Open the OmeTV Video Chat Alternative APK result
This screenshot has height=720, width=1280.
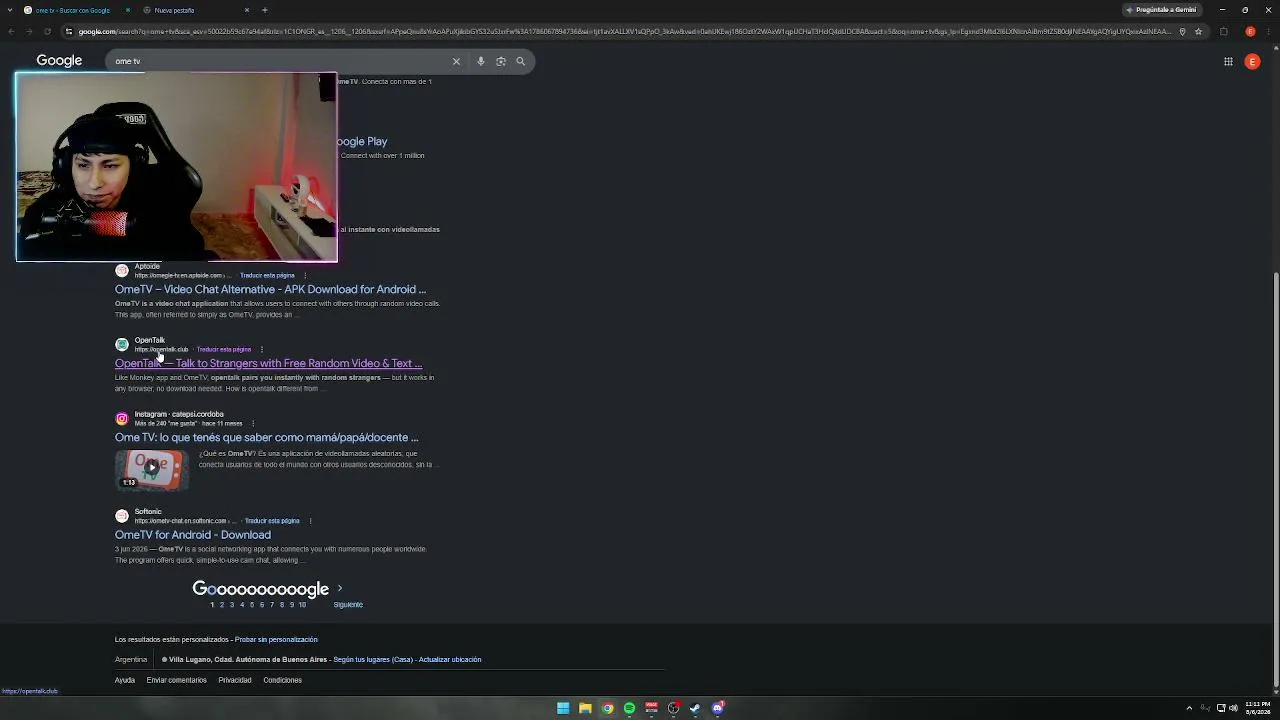pos(270,289)
